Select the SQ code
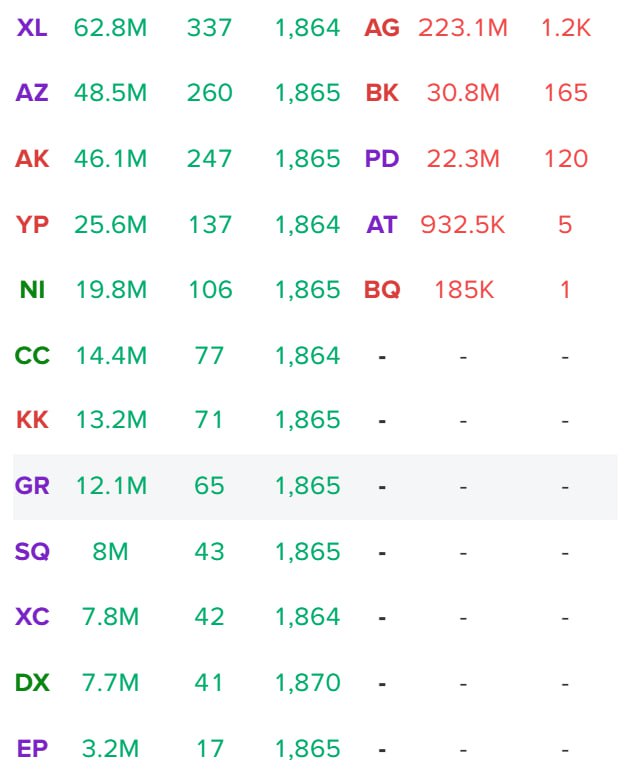 [32, 552]
